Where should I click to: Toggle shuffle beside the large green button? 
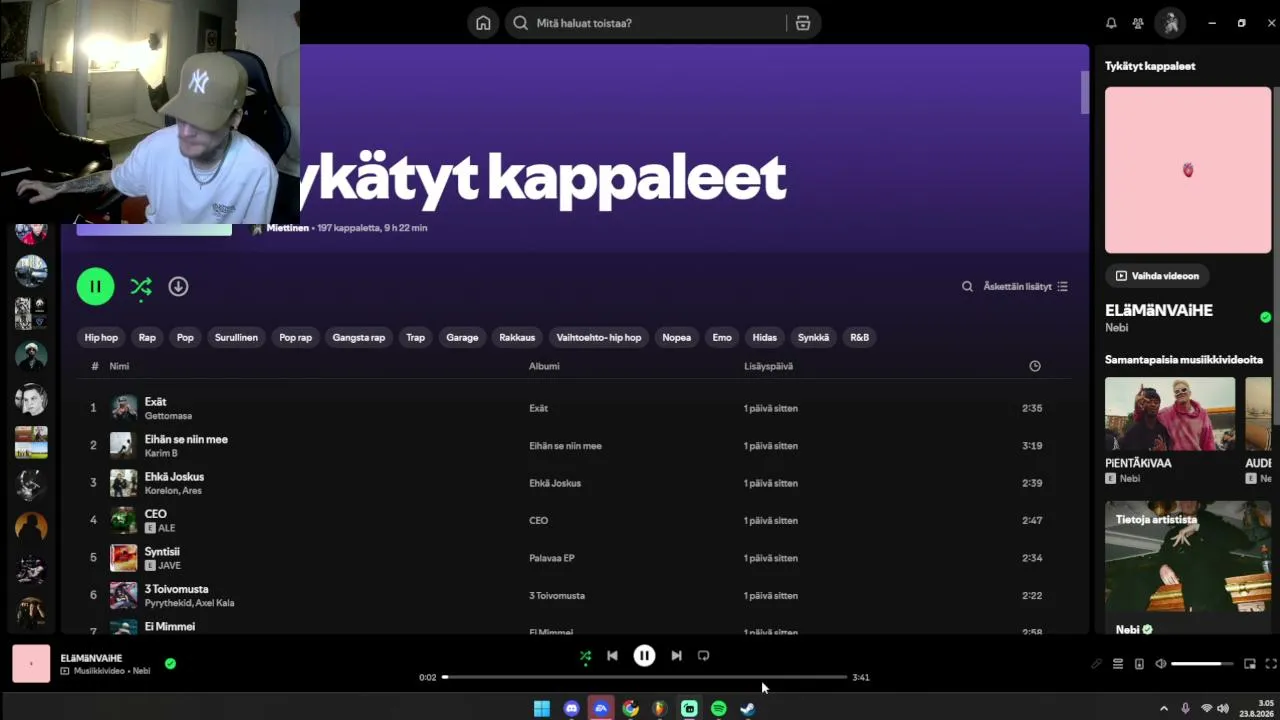coord(141,286)
